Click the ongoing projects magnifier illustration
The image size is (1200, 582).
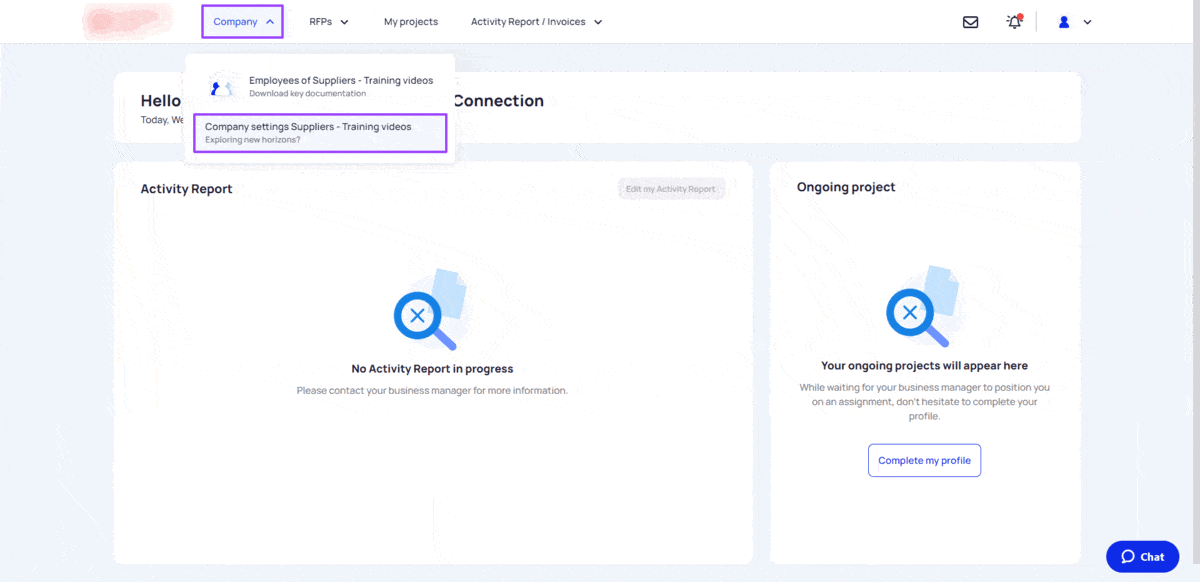tap(924, 306)
